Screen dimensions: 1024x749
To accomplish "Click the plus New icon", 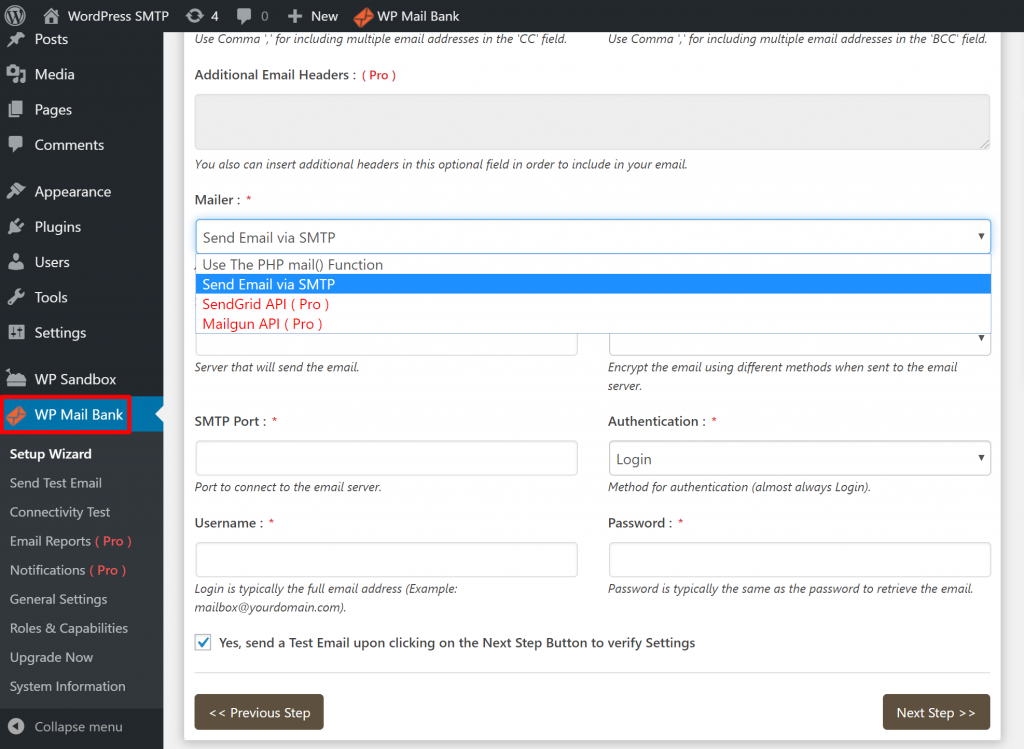I will (x=295, y=16).
